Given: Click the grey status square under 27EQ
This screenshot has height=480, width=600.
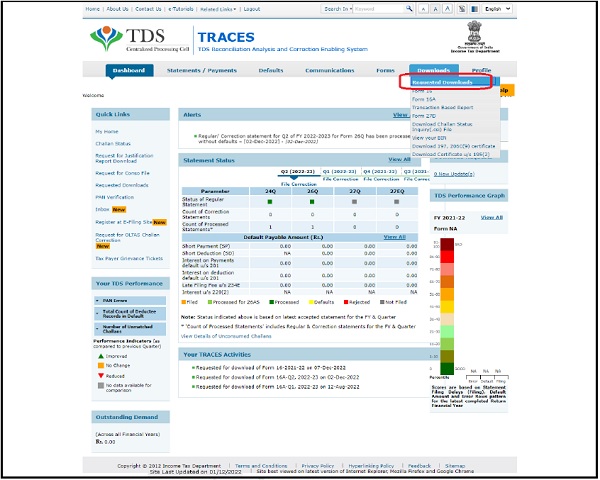Looking at the screenshot, I should click(396, 202).
